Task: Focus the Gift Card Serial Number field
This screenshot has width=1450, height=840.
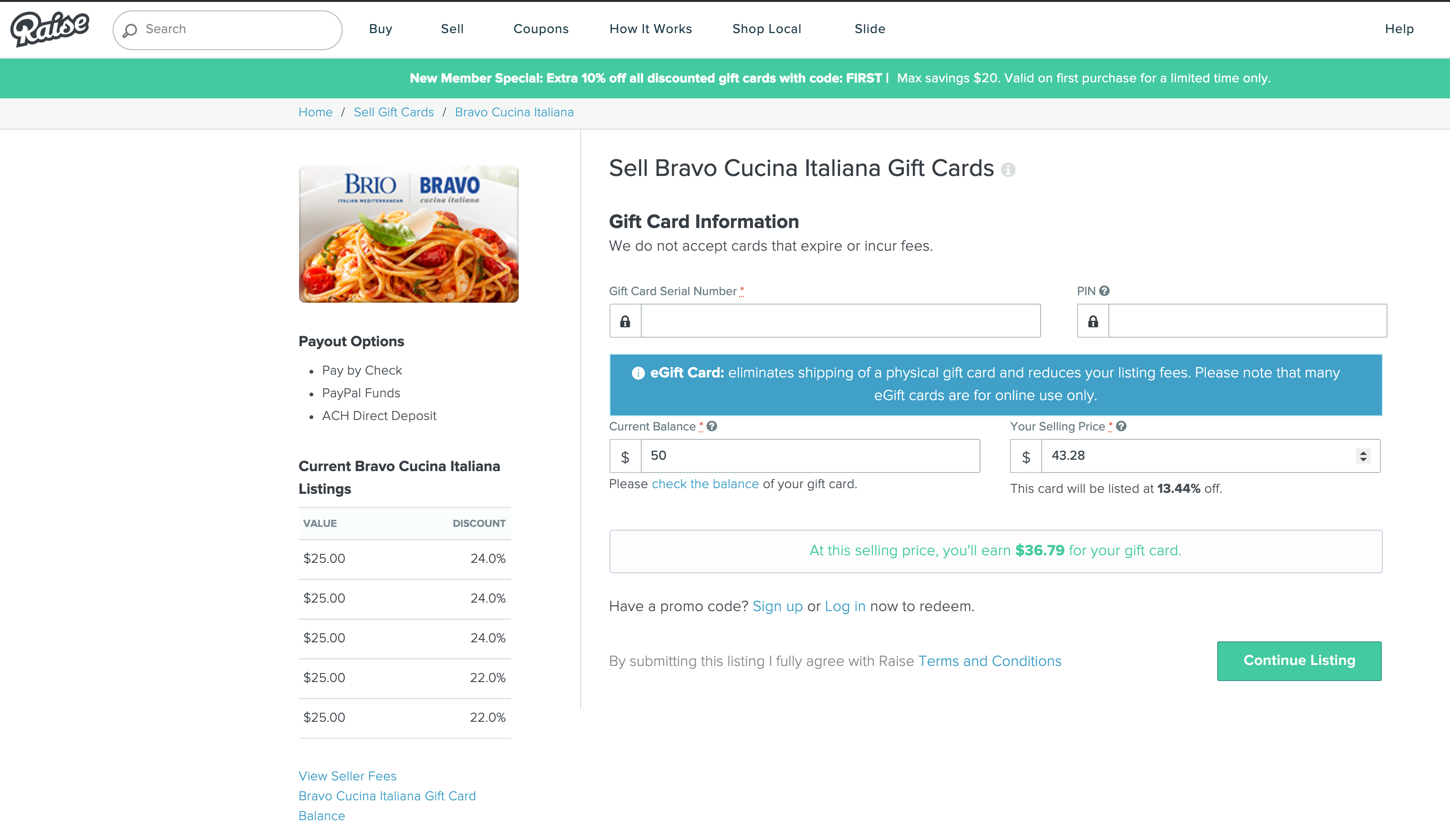Action: point(840,321)
